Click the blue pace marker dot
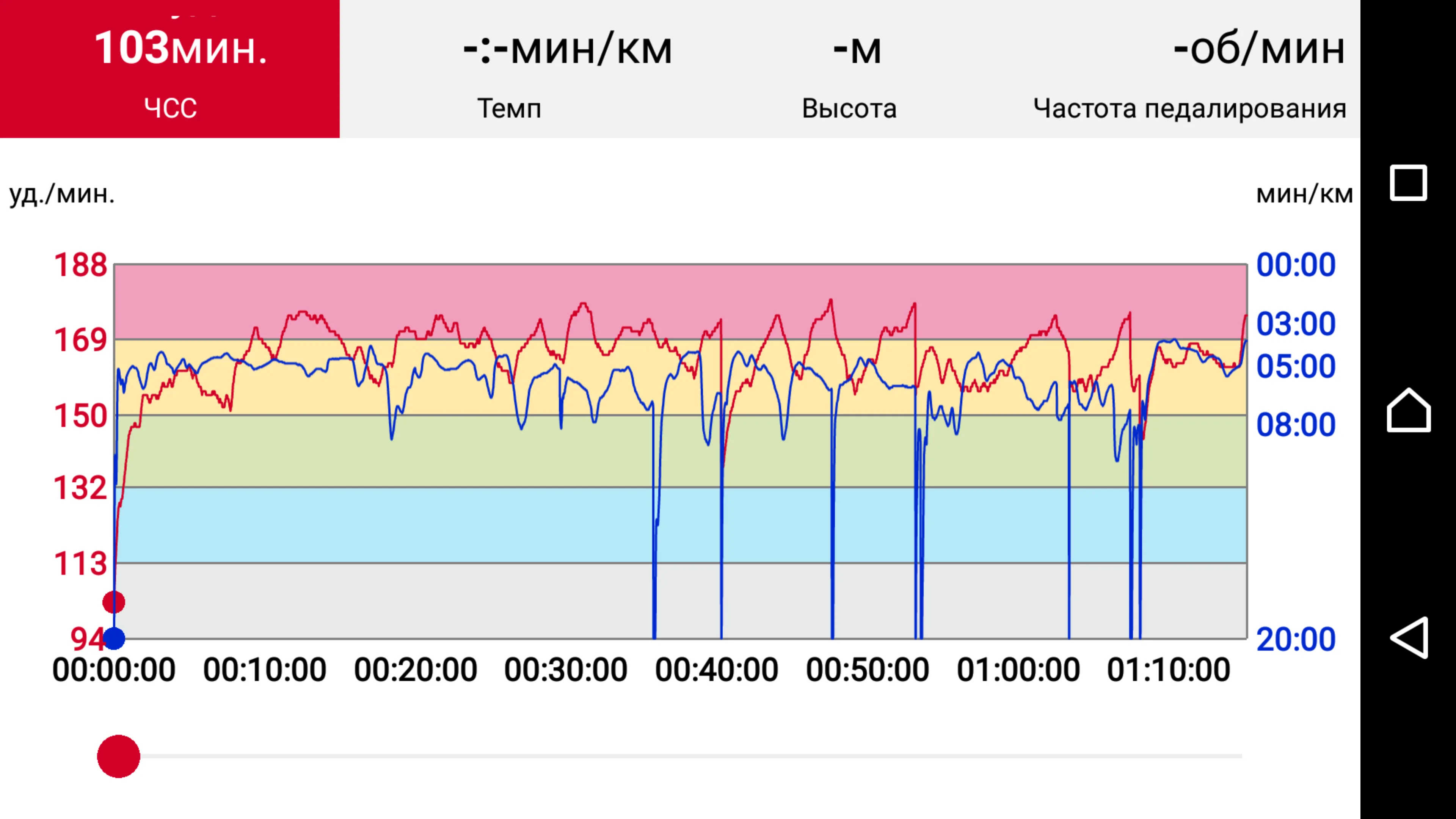Viewport: 1456px width, 819px height. click(114, 639)
